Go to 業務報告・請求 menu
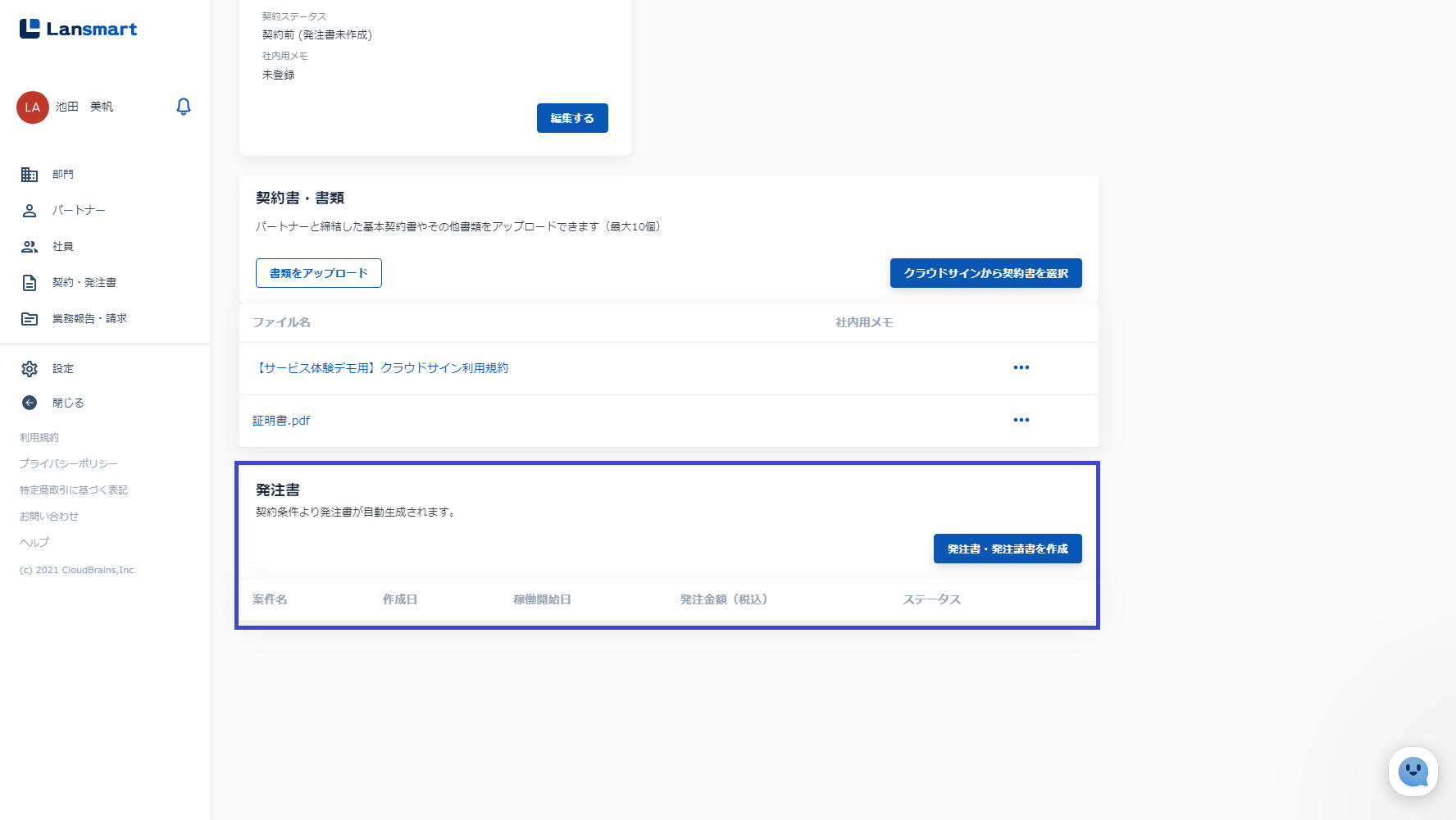Screen dimensions: 1456x820 (x=89, y=319)
